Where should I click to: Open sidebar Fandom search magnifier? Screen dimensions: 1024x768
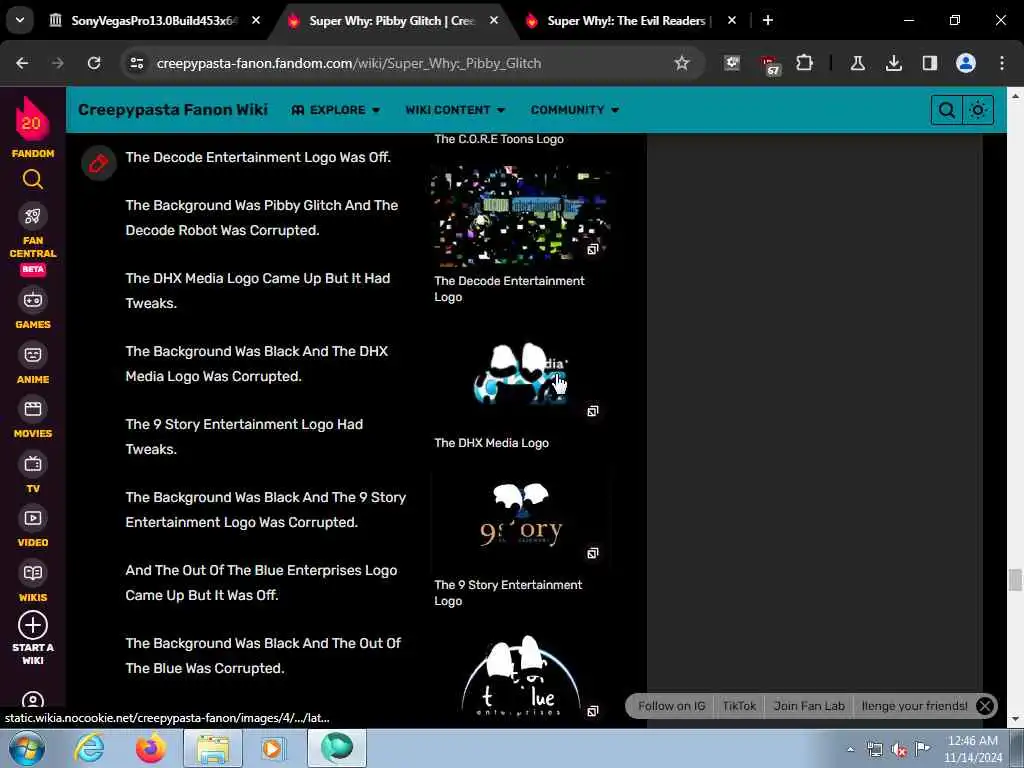coord(33,179)
